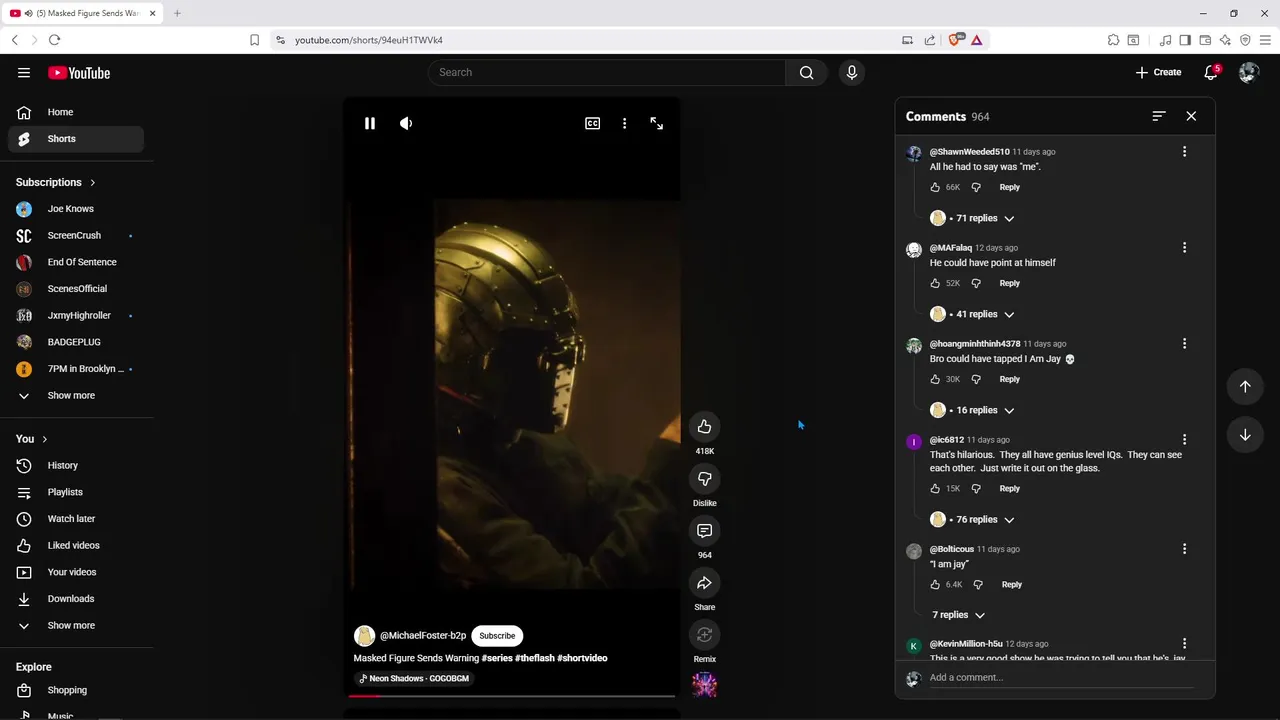Open History in the sidebar
Image resolution: width=1280 pixels, height=720 pixels.
click(76, 466)
